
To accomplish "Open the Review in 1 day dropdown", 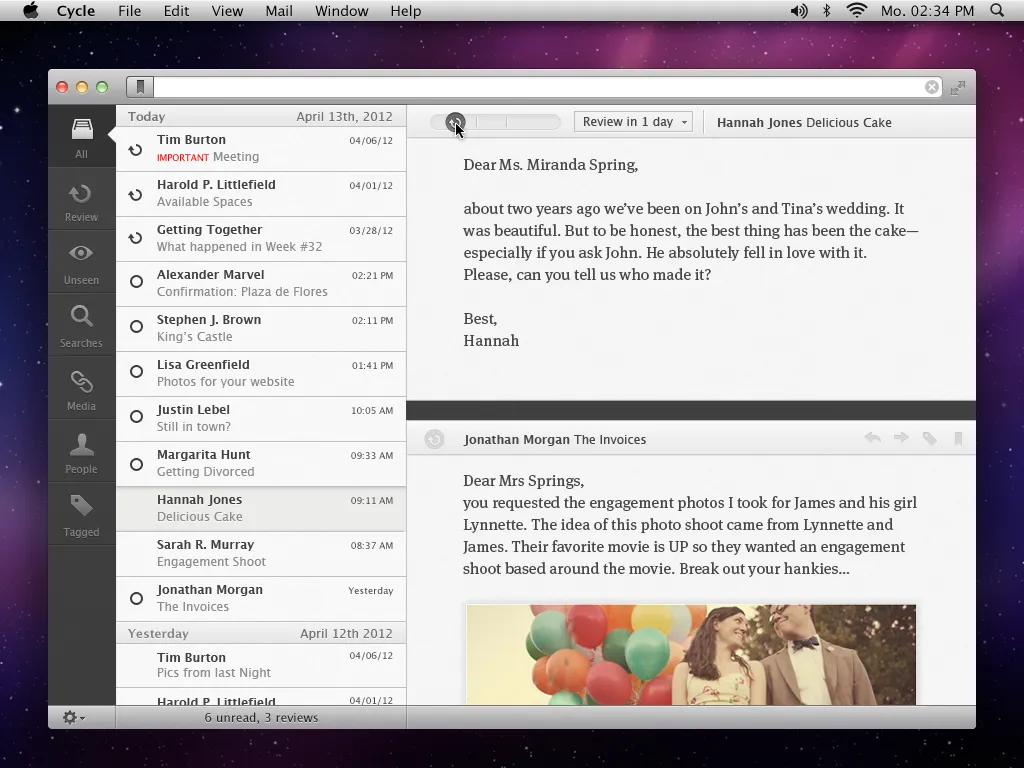I will tap(633, 122).
